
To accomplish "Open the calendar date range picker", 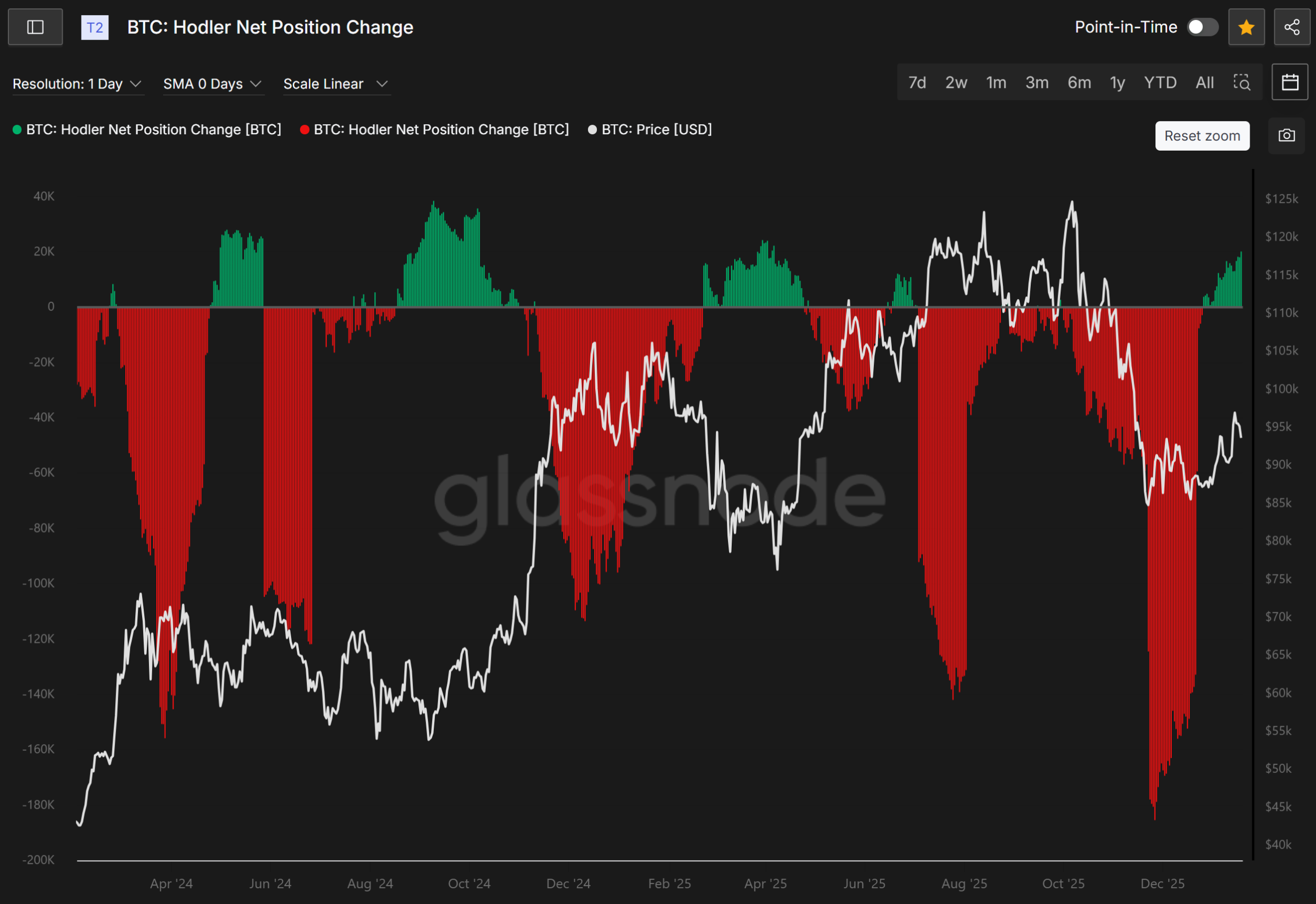I will tap(1289, 83).
